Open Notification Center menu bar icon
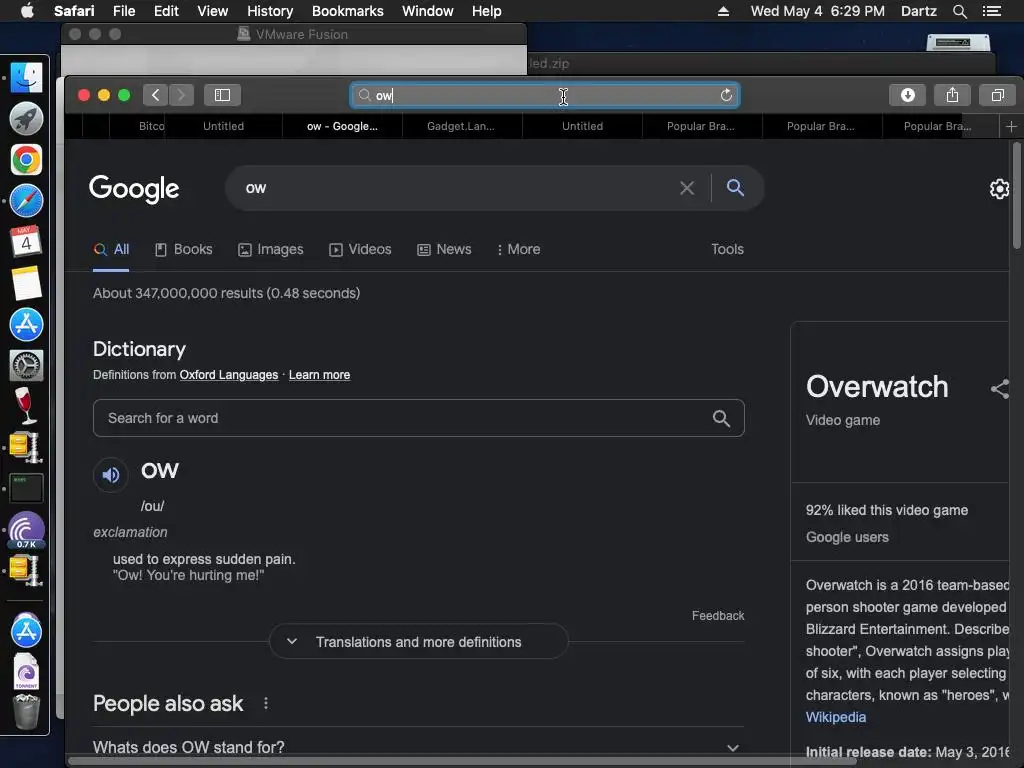The height and width of the screenshot is (768, 1024). tap(991, 11)
